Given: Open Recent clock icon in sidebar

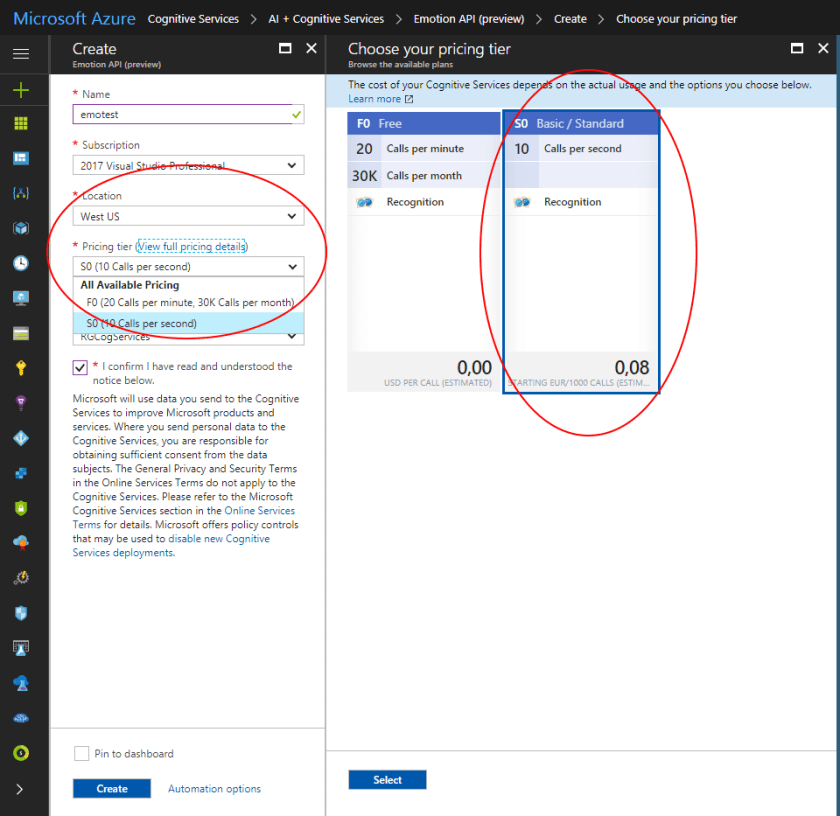Looking at the screenshot, I should click(x=21, y=263).
